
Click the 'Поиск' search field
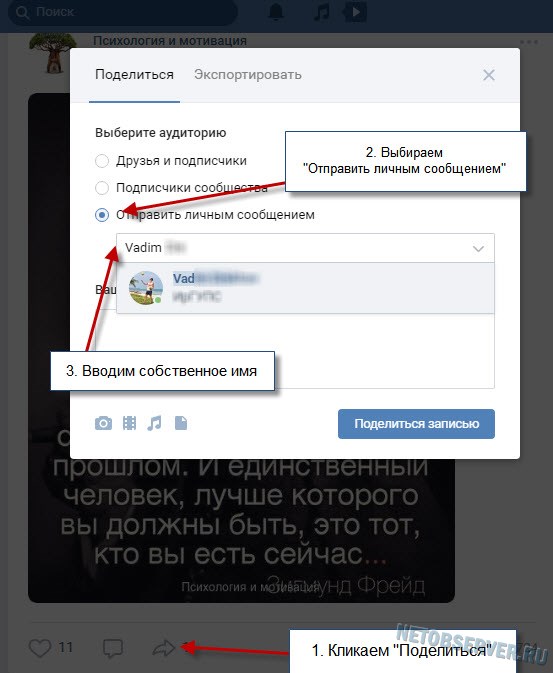[x=123, y=12]
